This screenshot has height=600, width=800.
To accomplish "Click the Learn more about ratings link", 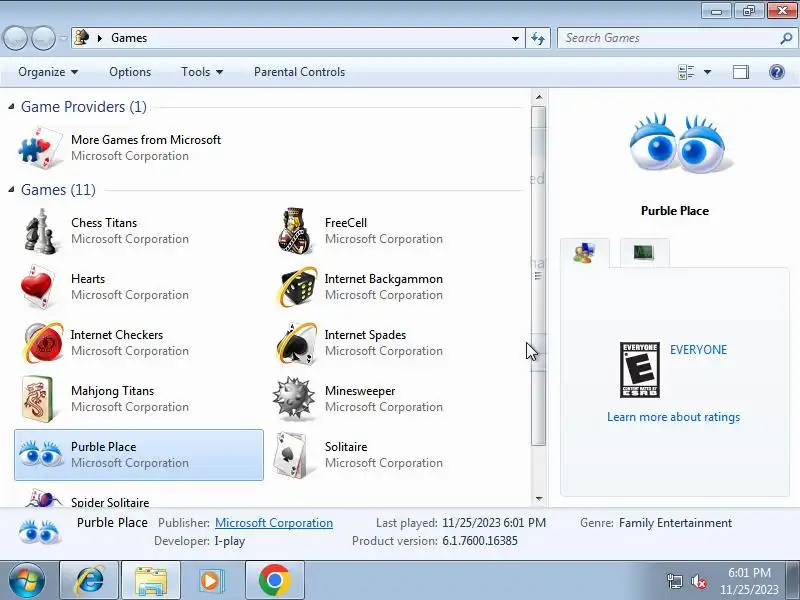I will point(673,417).
